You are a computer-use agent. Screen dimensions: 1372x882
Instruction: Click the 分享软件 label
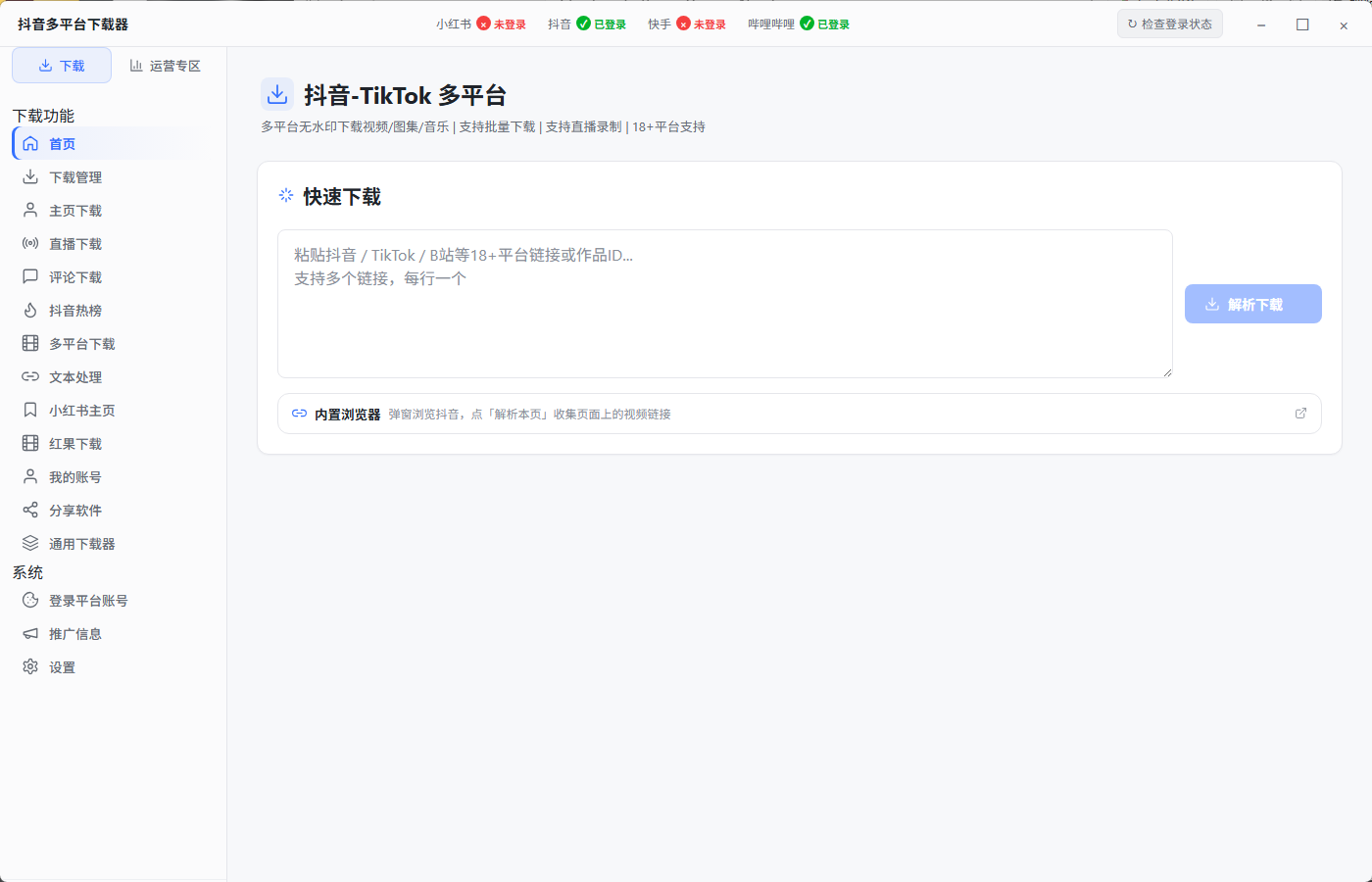(x=75, y=511)
